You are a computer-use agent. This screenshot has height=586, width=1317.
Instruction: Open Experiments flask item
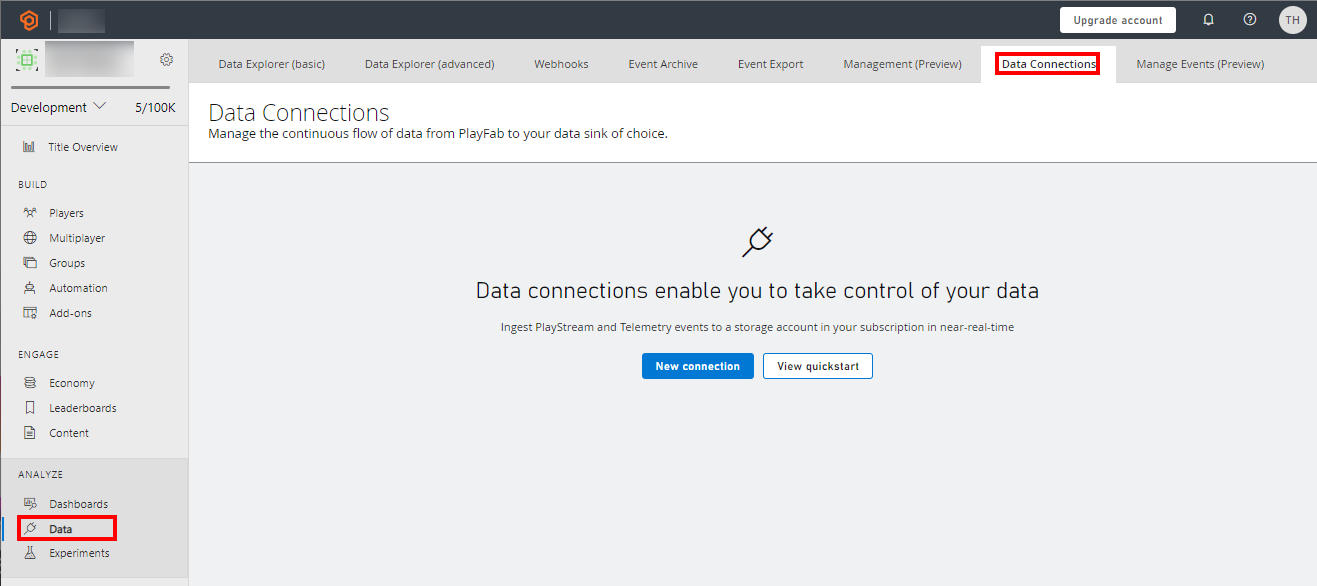point(79,553)
